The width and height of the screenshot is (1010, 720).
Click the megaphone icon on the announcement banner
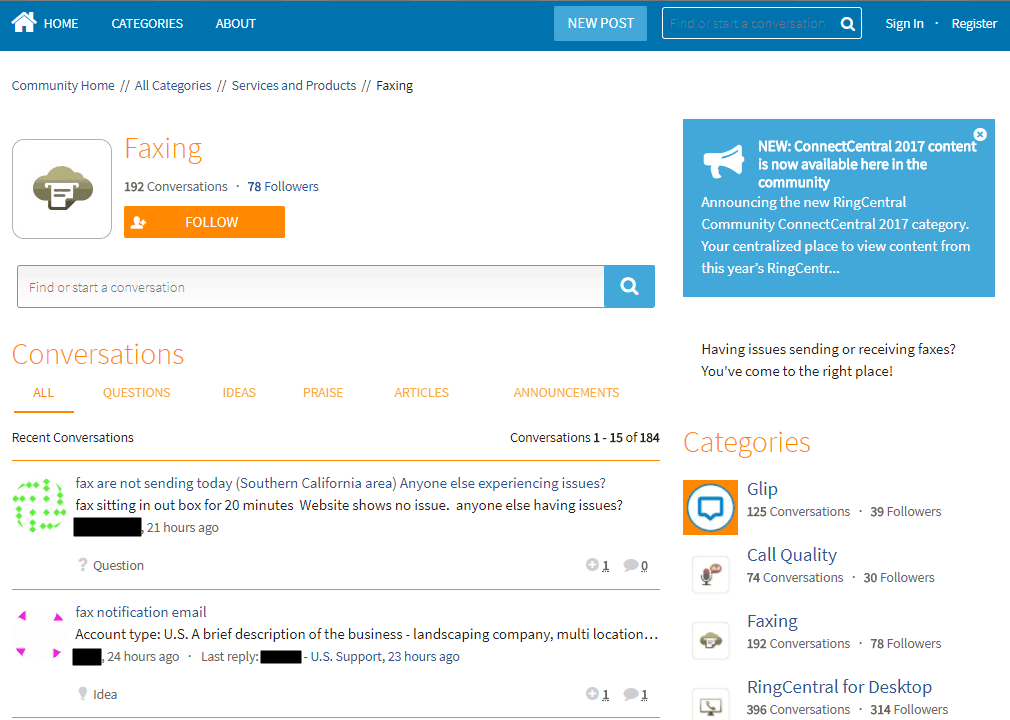[723, 161]
